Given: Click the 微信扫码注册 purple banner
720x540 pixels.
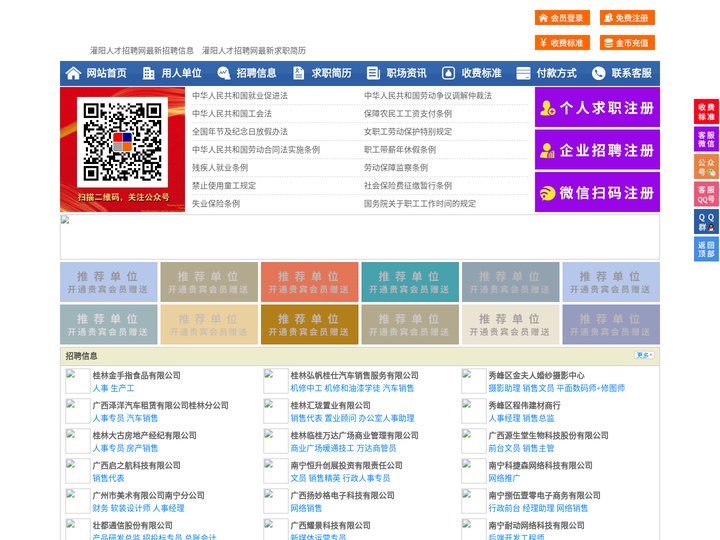Looking at the screenshot, I should coord(597,192).
